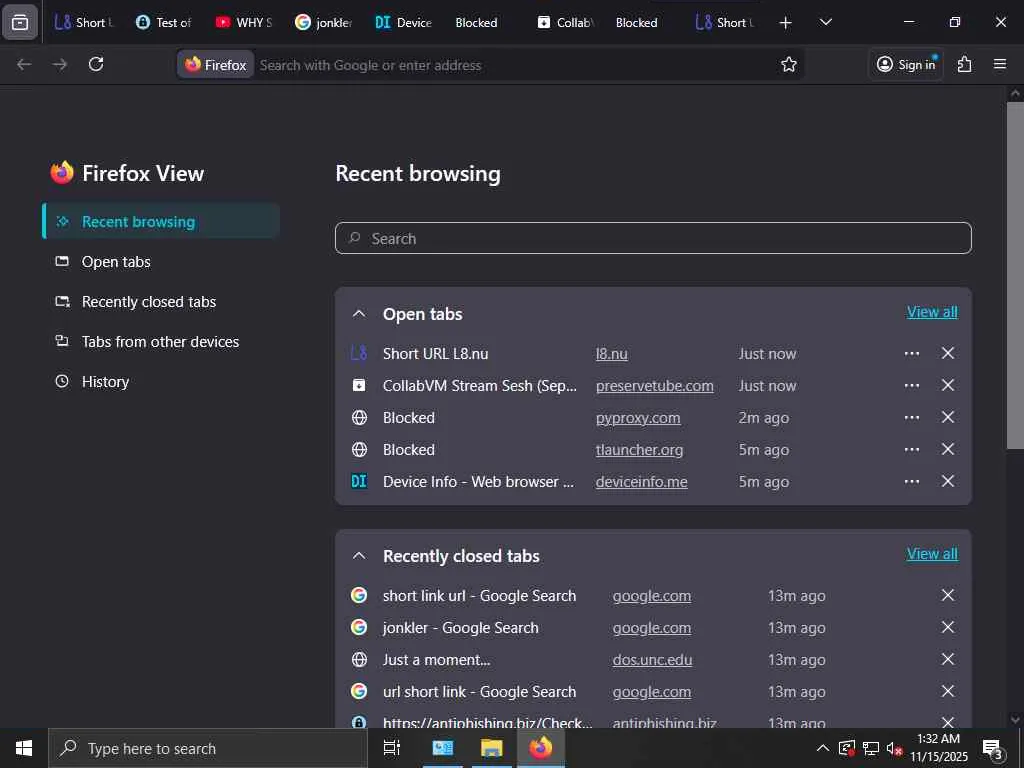This screenshot has height=768, width=1024.
Task: Focus the address bar search field
Action: tap(516, 65)
